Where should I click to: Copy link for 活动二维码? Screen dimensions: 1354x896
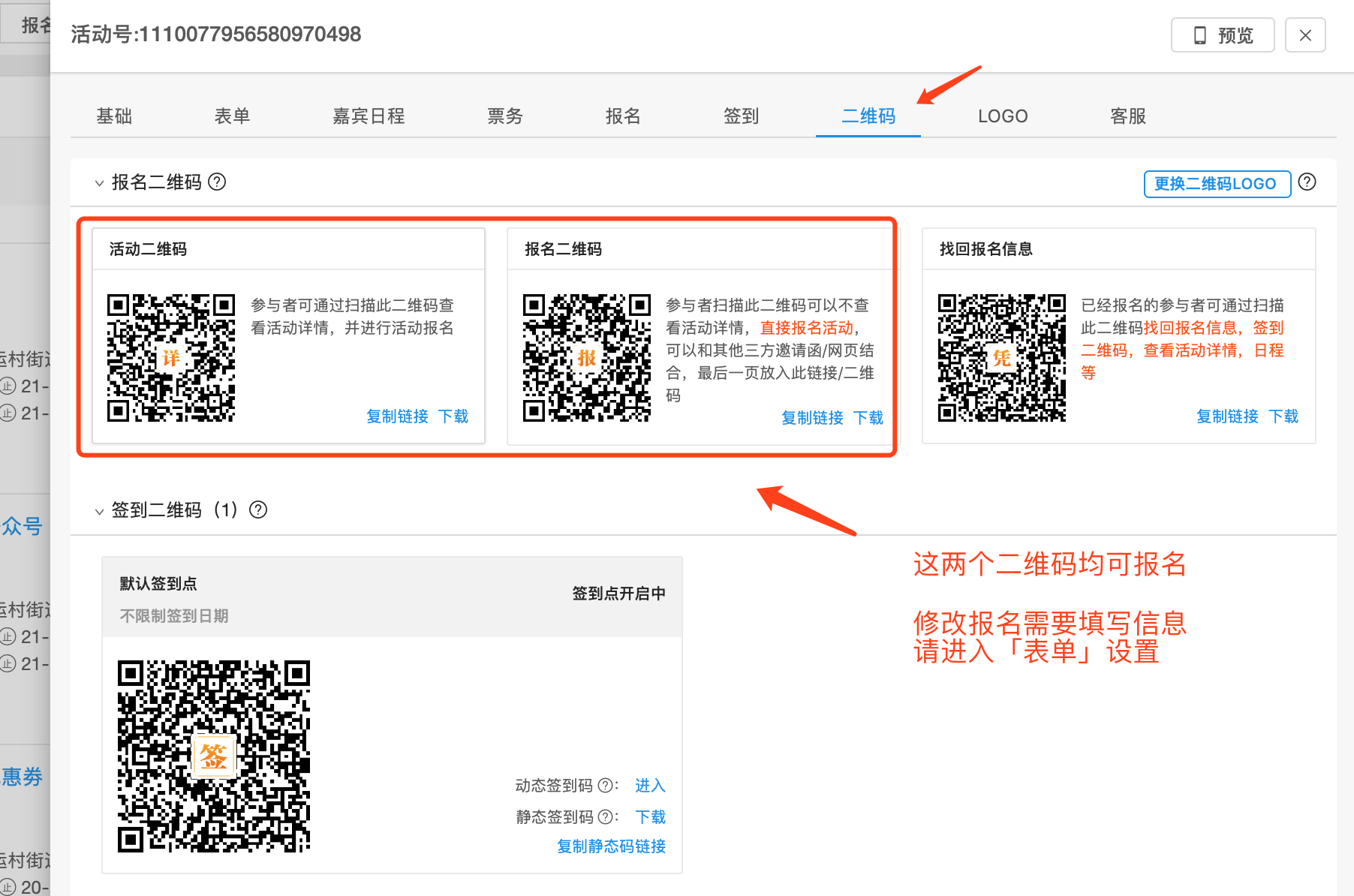tap(397, 416)
